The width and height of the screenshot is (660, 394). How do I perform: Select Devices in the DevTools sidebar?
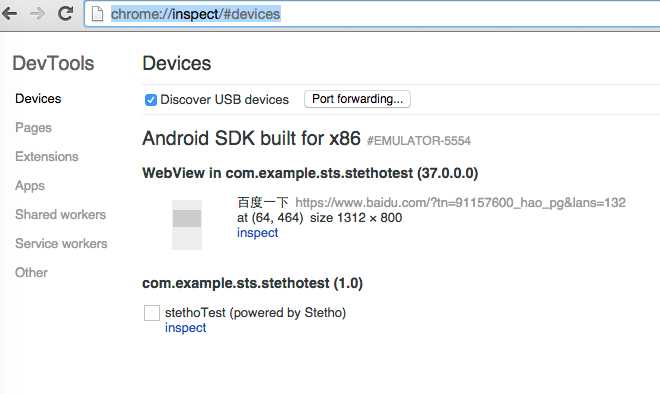point(38,98)
